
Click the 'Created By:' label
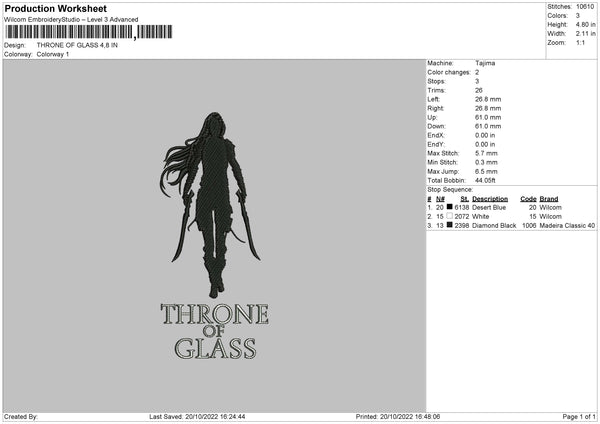point(21,417)
